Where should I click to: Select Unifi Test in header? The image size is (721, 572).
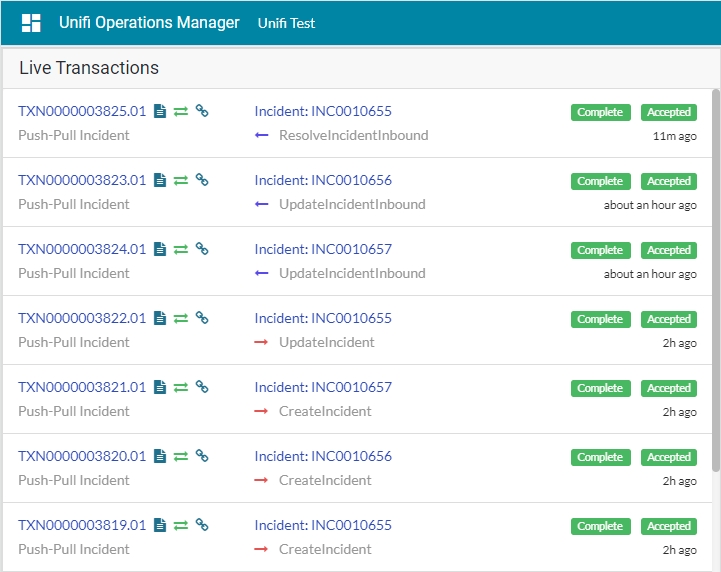[x=286, y=23]
